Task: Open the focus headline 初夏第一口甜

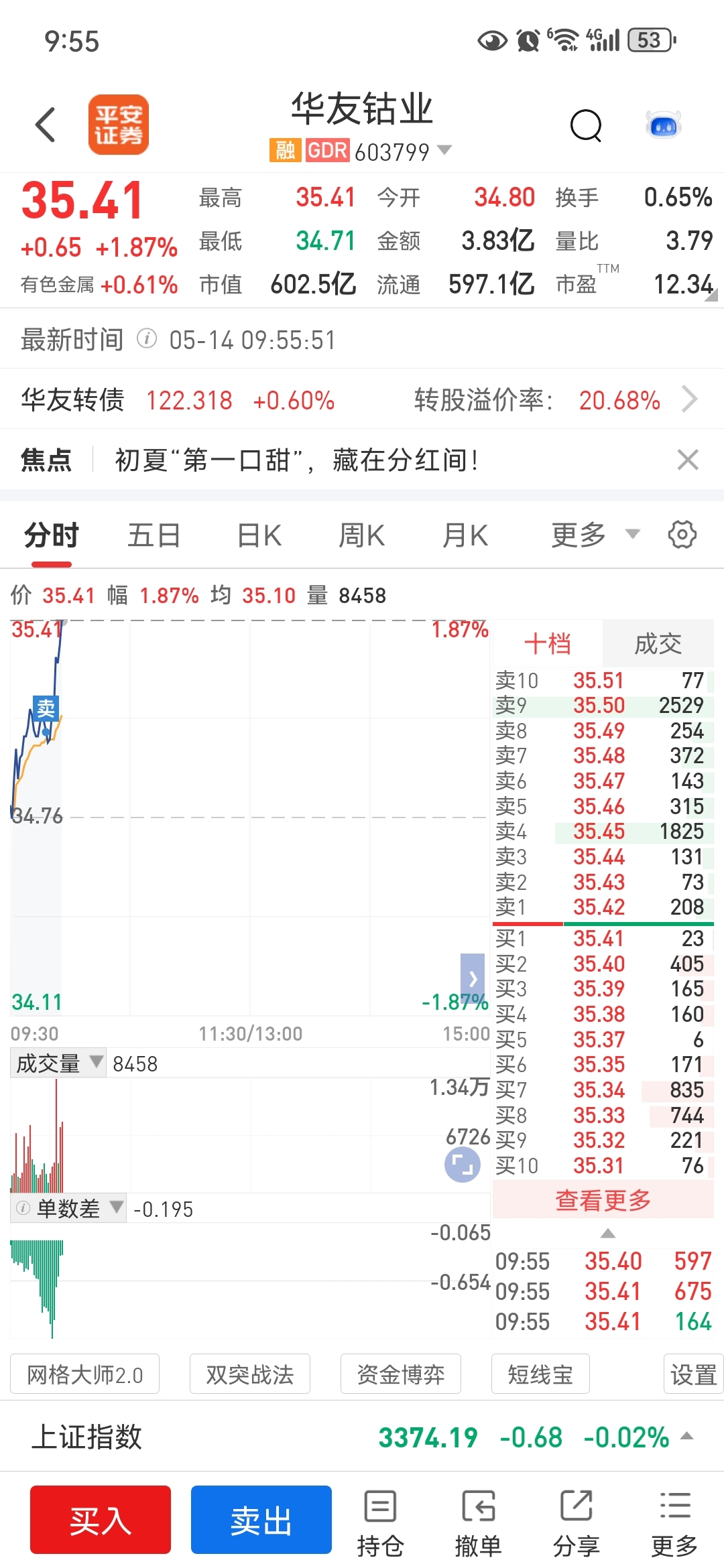Action: pos(296,460)
